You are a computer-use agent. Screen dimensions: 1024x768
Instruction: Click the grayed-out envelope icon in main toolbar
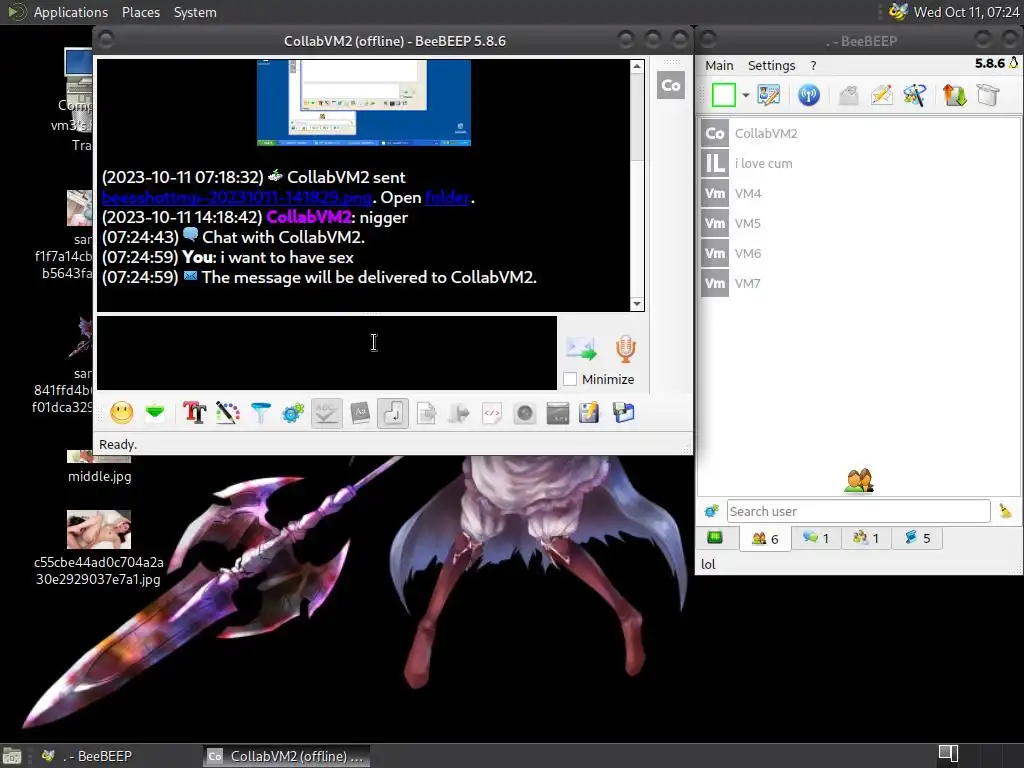[848, 95]
